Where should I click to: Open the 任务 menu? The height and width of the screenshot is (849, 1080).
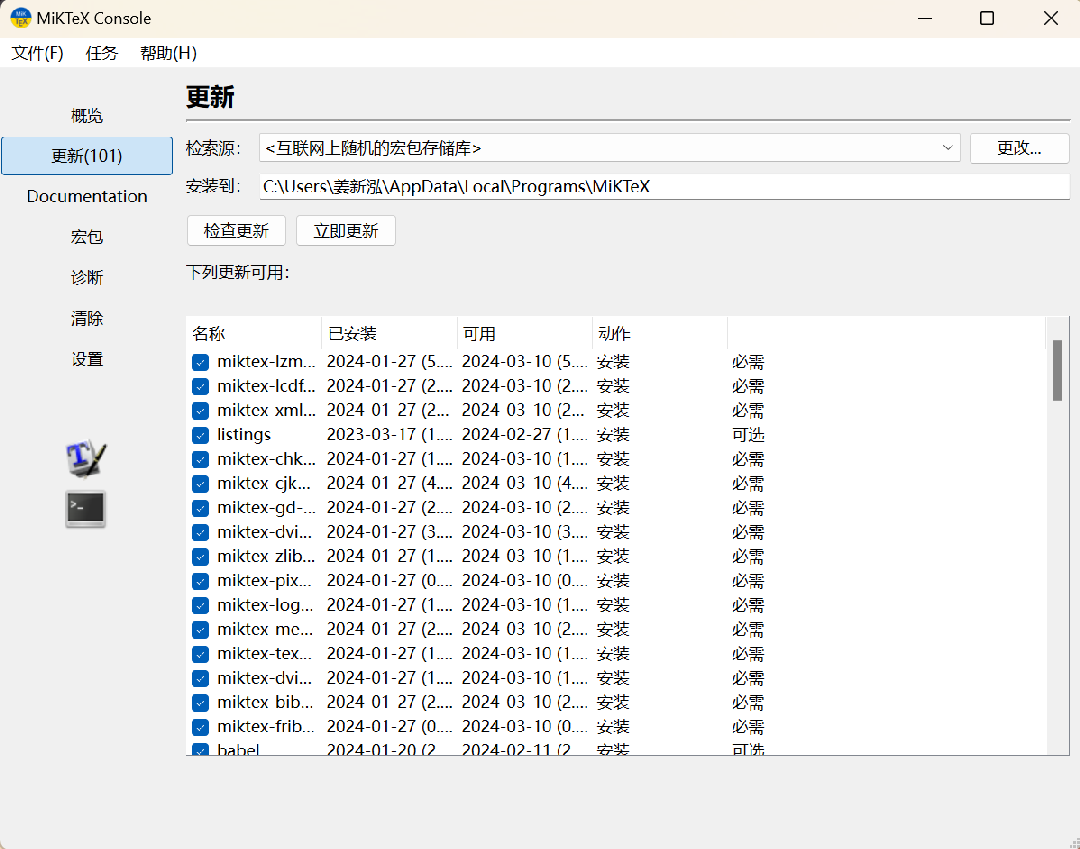[101, 53]
